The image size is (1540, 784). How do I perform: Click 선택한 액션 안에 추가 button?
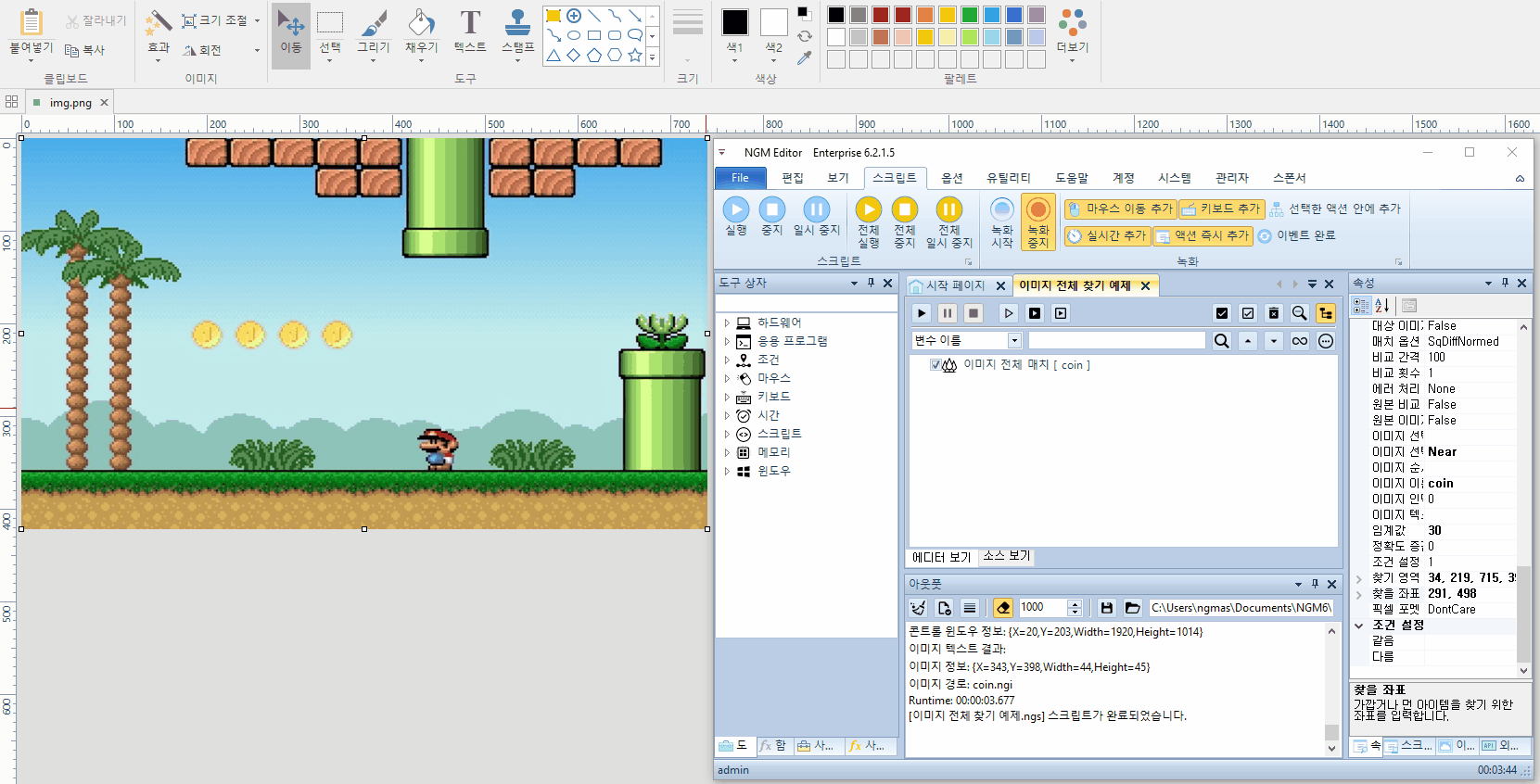tap(1335, 209)
